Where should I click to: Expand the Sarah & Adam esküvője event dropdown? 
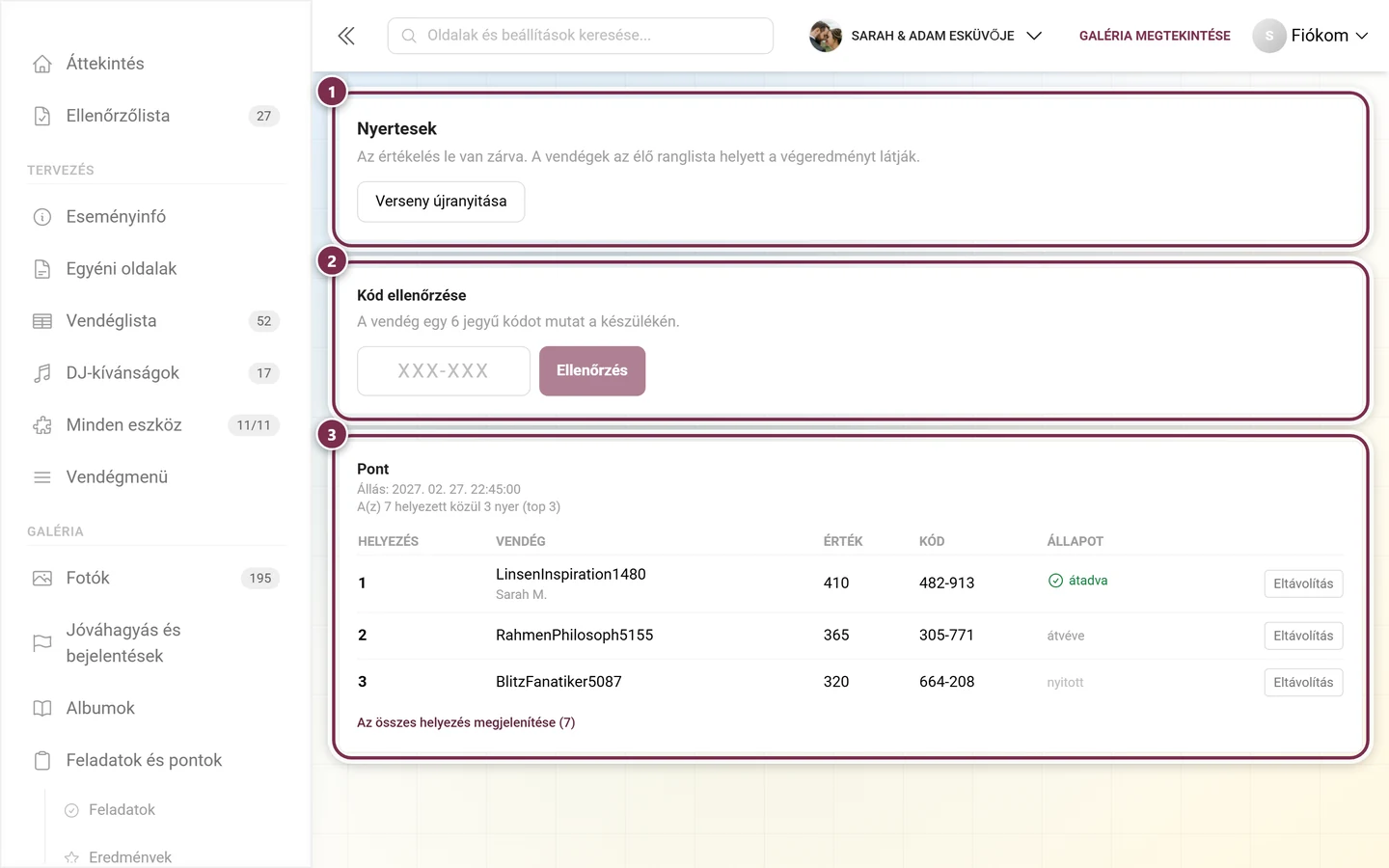[1034, 36]
